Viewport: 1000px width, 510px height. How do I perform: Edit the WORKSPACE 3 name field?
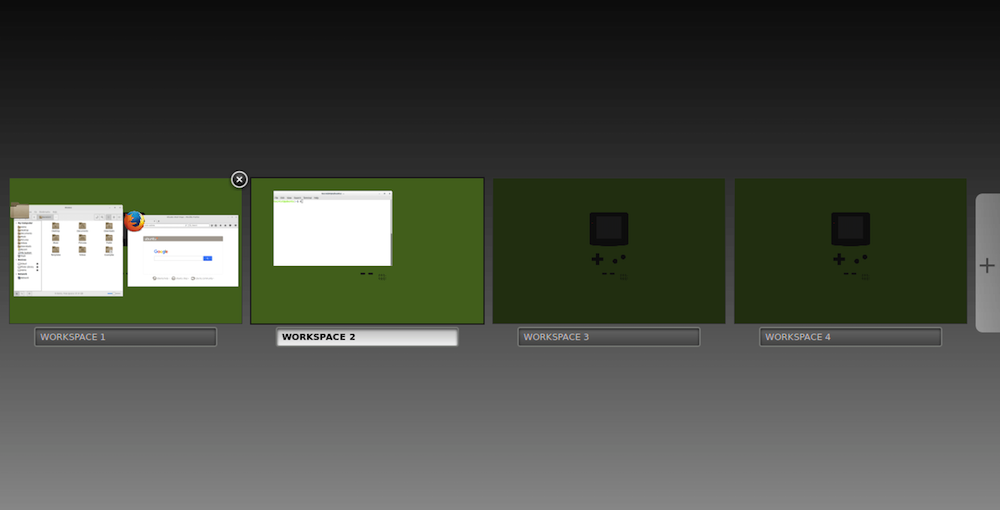pos(608,337)
